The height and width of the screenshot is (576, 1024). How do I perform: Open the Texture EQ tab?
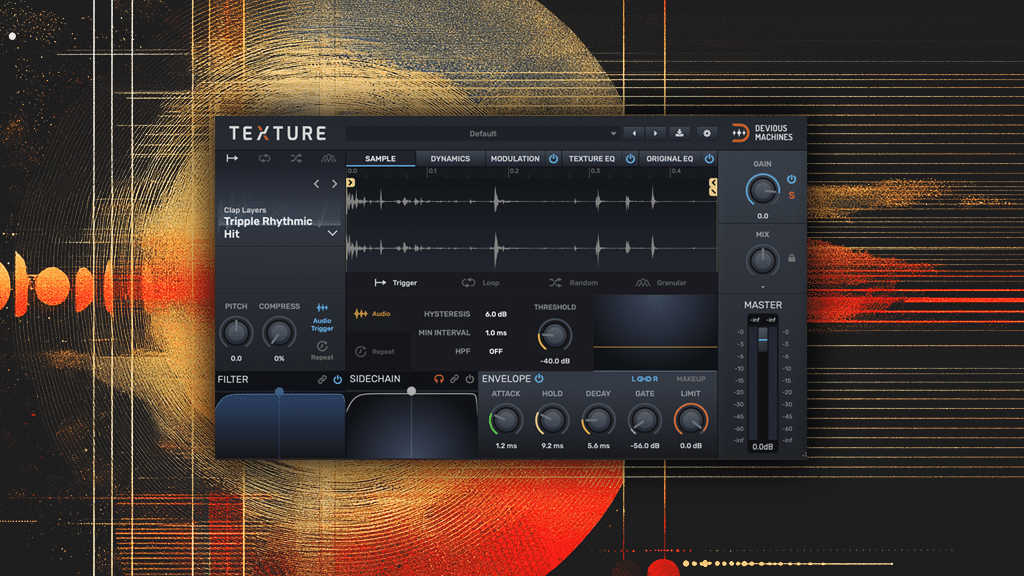coord(591,159)
